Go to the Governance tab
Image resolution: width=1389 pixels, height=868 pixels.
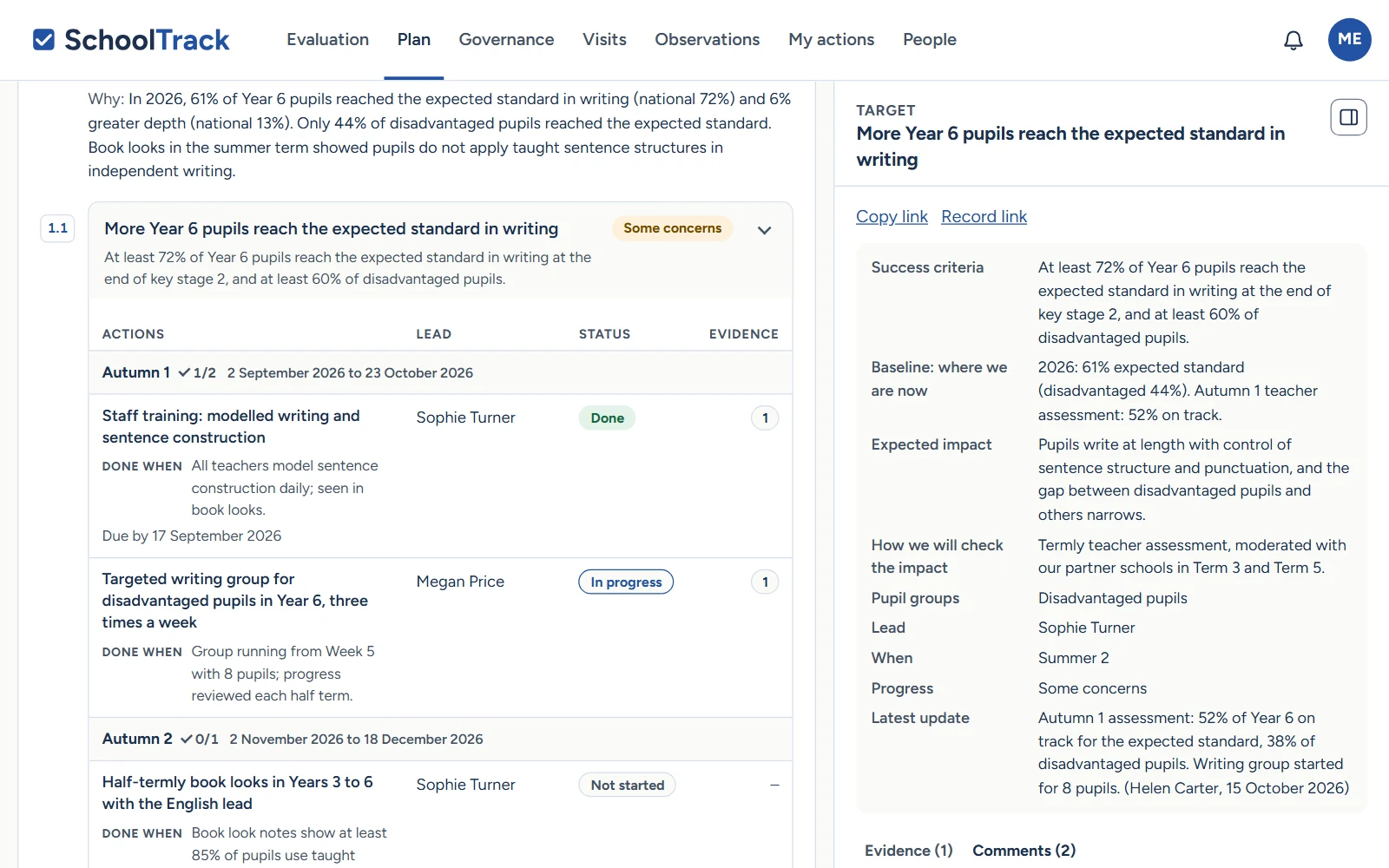coord(506,40)
